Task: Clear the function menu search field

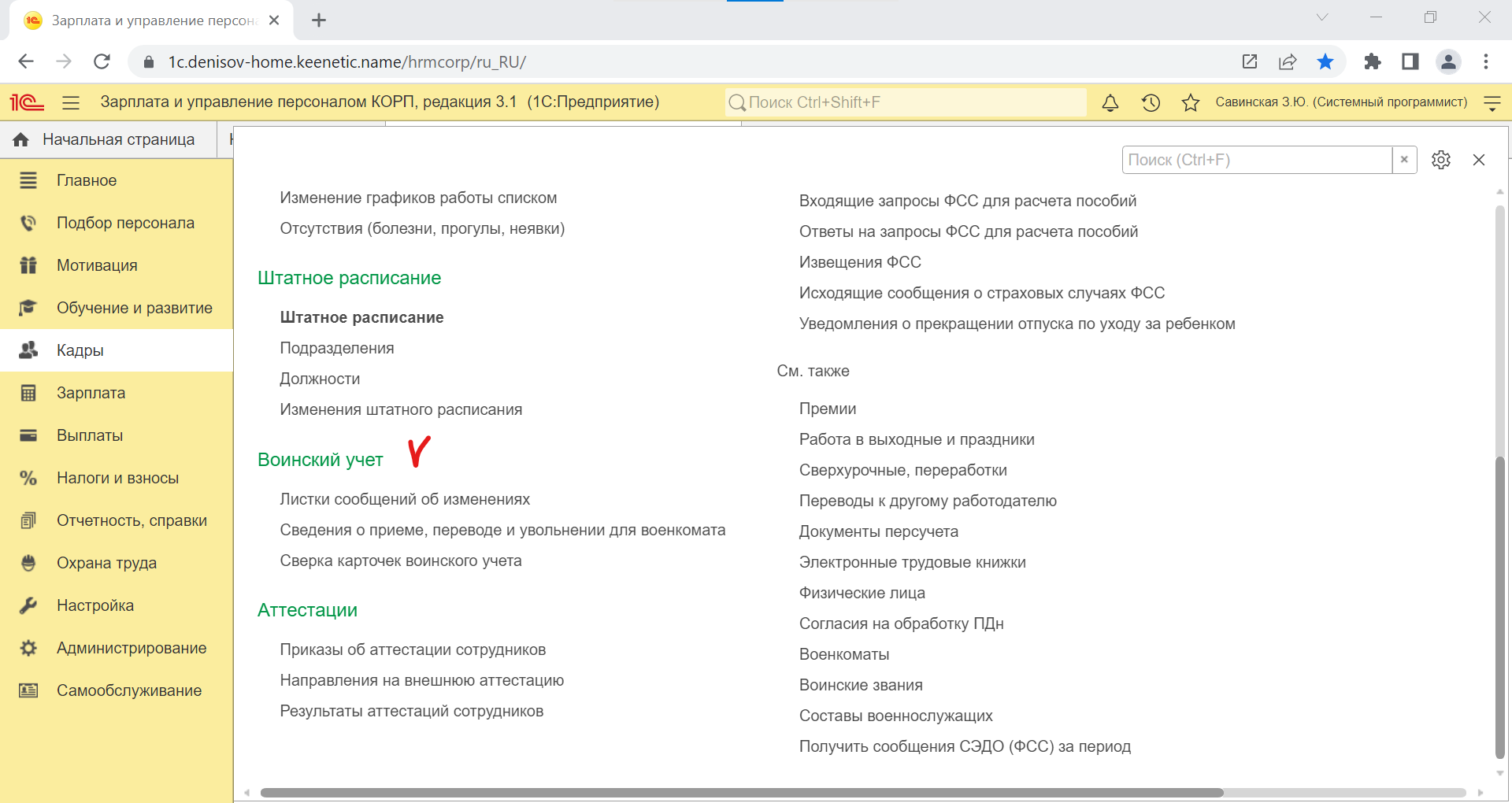Action: click(x=1404, y=160)
